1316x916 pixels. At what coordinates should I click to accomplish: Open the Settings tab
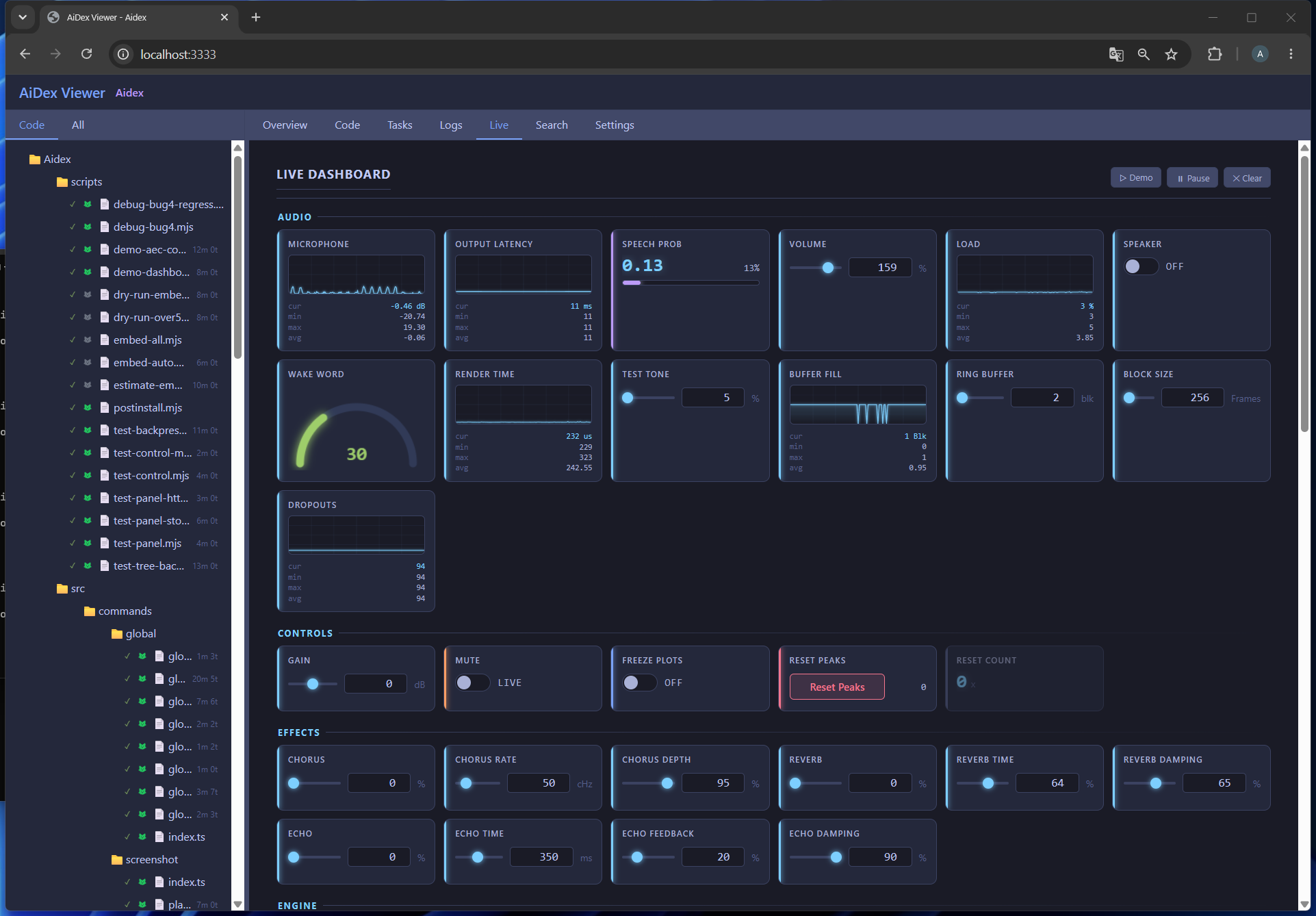click(615, 125)
